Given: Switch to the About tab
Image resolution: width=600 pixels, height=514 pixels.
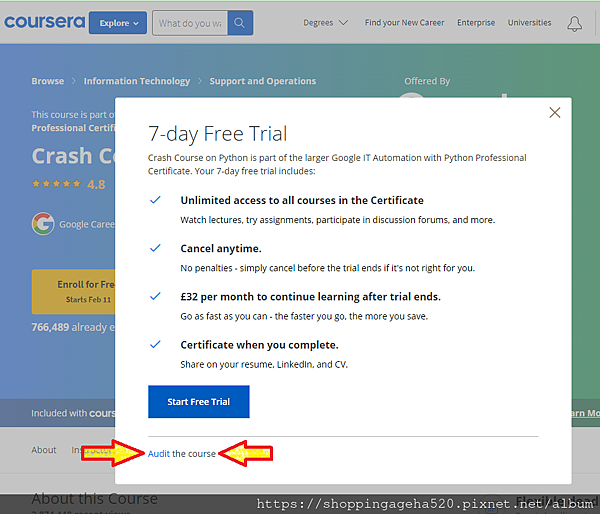Looking at the screenshot, I should [44, 450].
